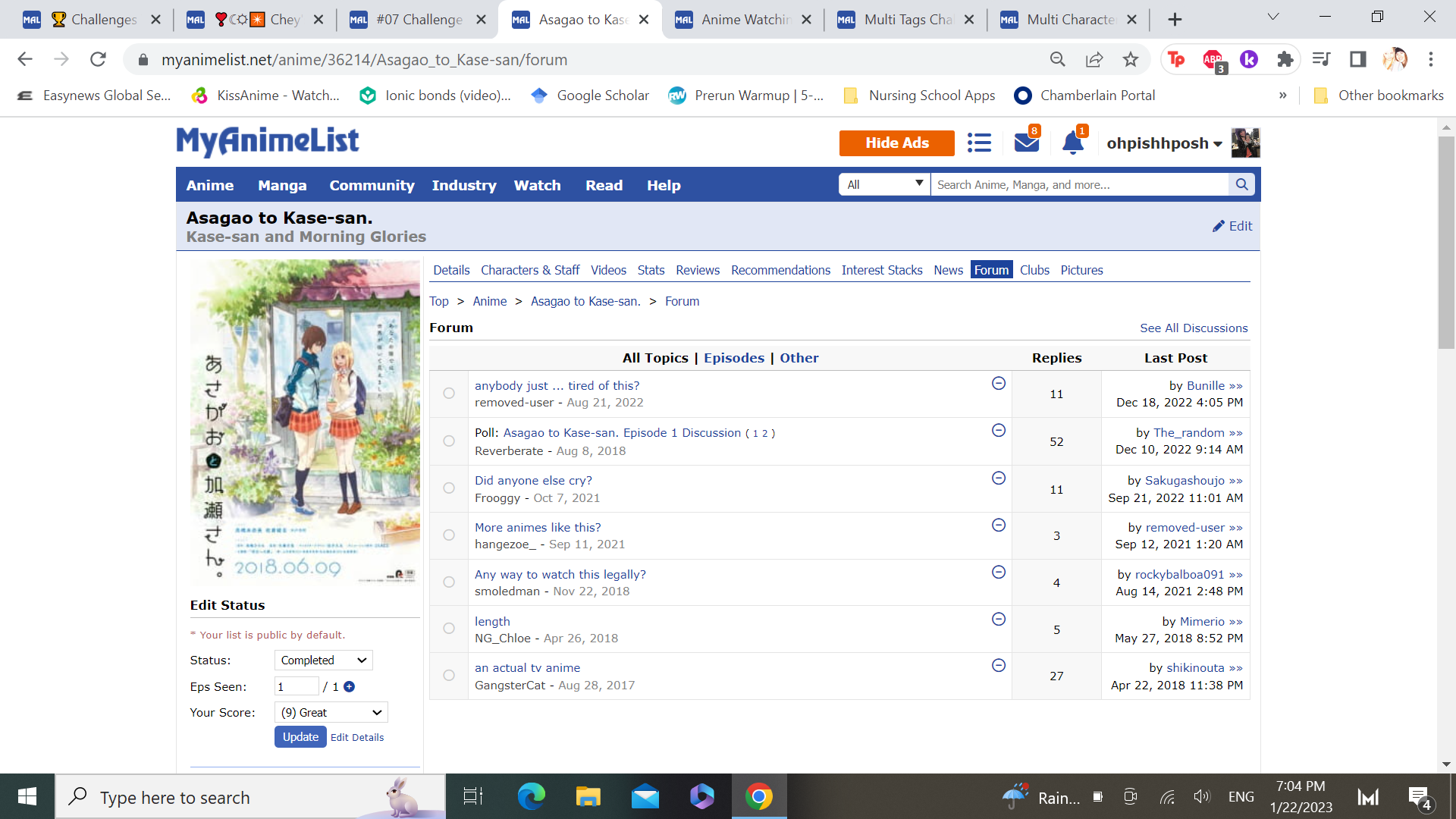This screenshot has width=1456, height=819.
Task: Click minus icon on 'Did anyone else cry?' row
Action: [999, 479]
